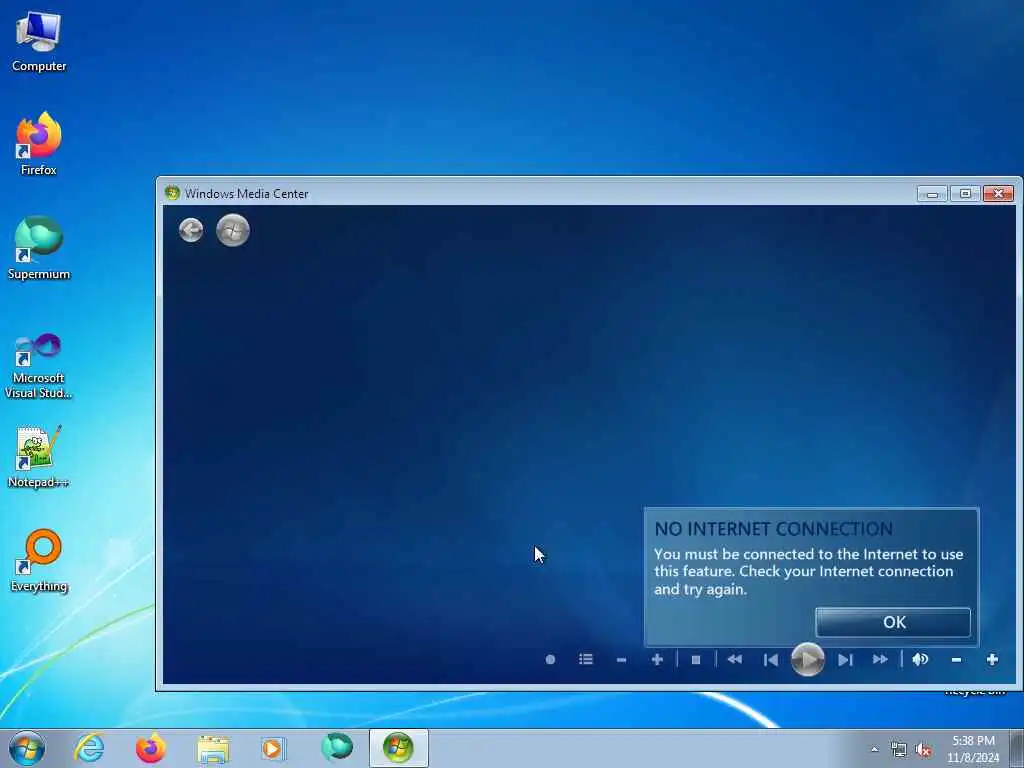The width and height of the screenshot is (1024, 768).
Task: Close the Windows Media Center window
Action: (x=998, y=194)
